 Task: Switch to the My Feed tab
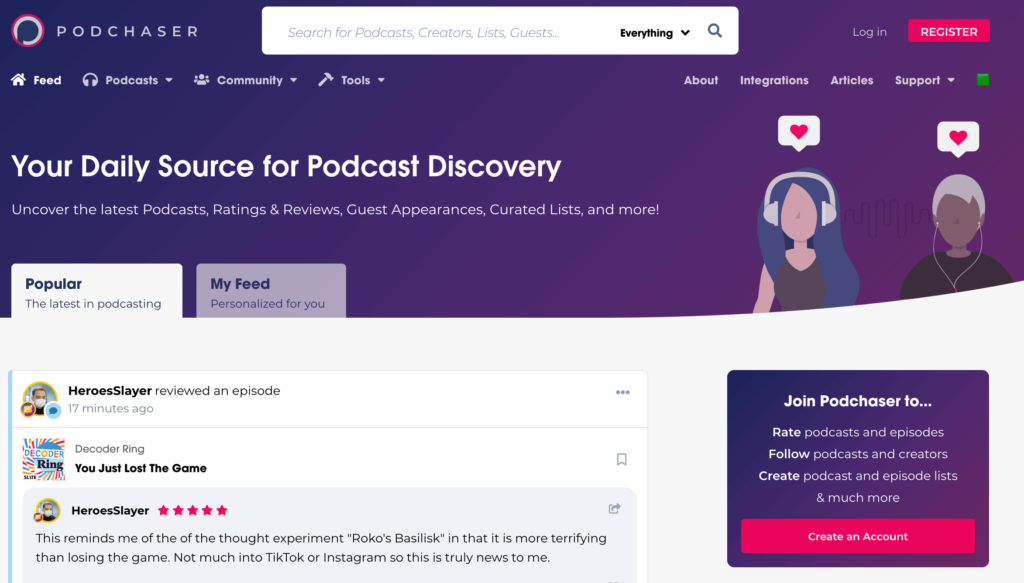click(271, 291)
